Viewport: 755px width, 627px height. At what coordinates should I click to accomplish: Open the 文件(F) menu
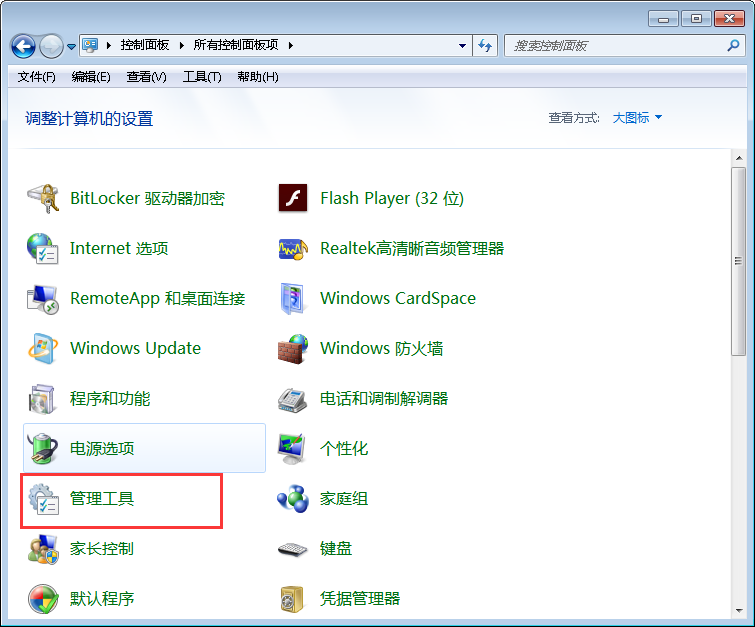37,77
